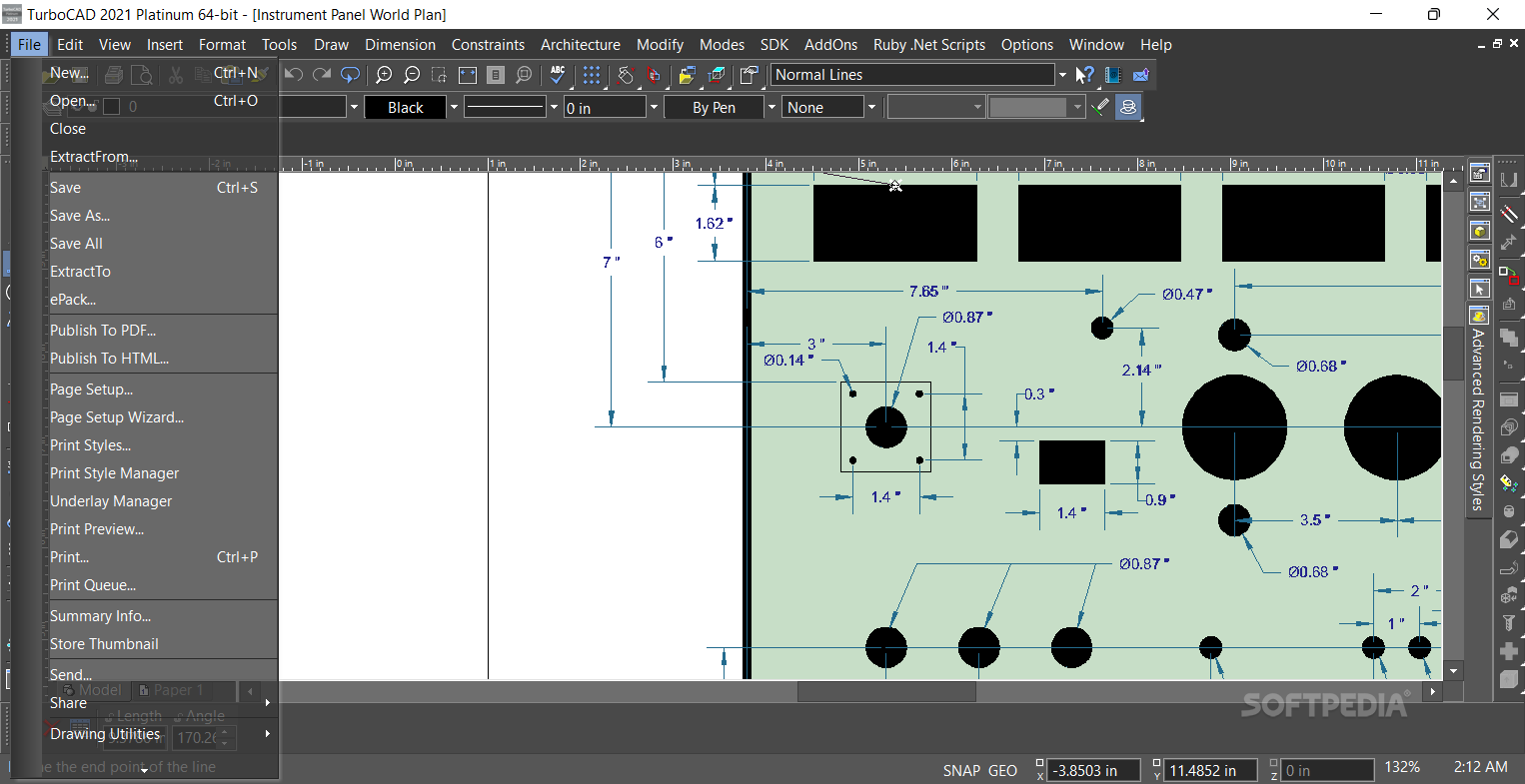
Task: Click the blue book help icon
Action: pos(1113,75)
